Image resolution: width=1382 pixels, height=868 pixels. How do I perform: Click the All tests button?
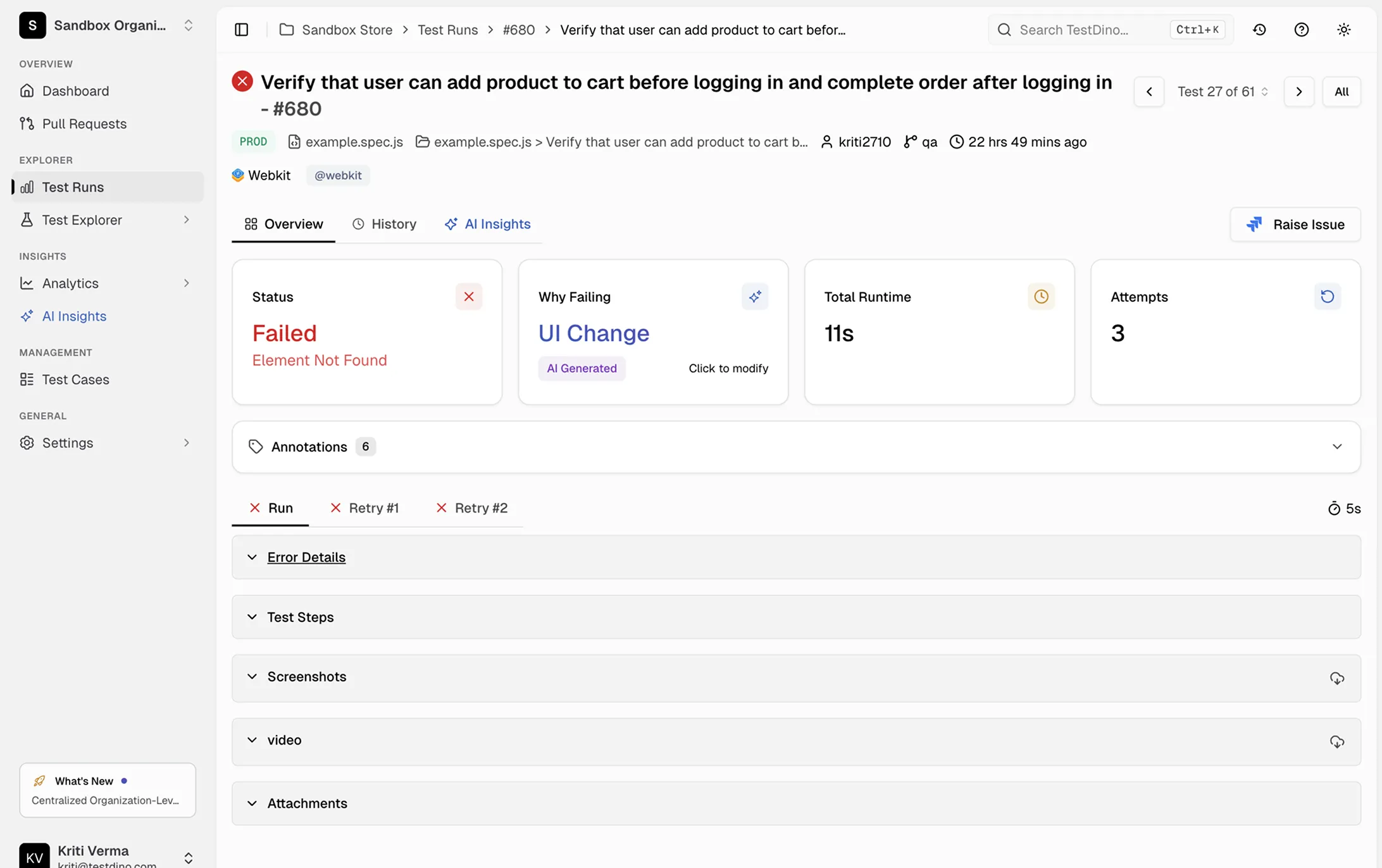[x=1342, y=92]
